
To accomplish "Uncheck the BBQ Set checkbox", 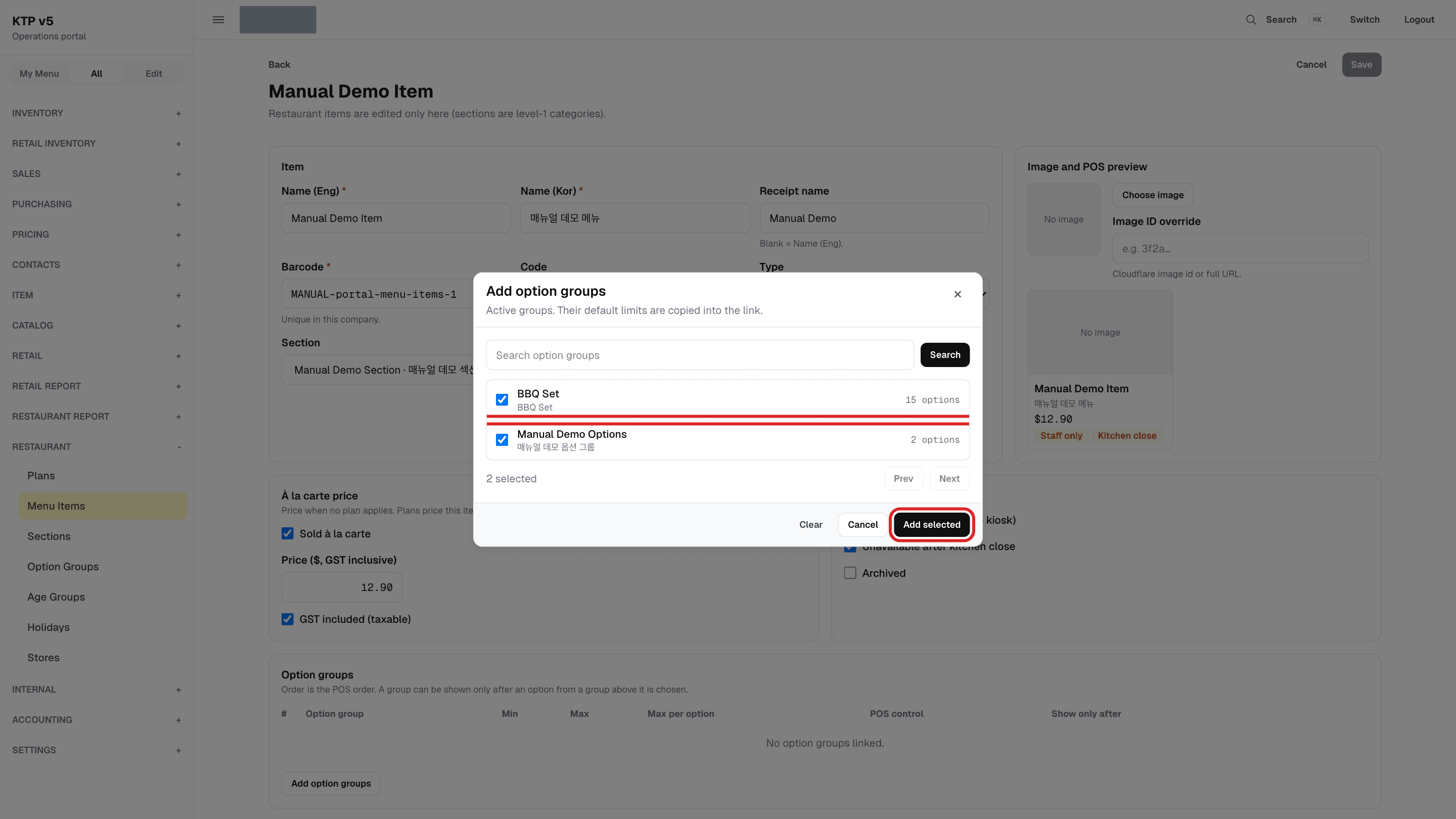I will point(502,399).
